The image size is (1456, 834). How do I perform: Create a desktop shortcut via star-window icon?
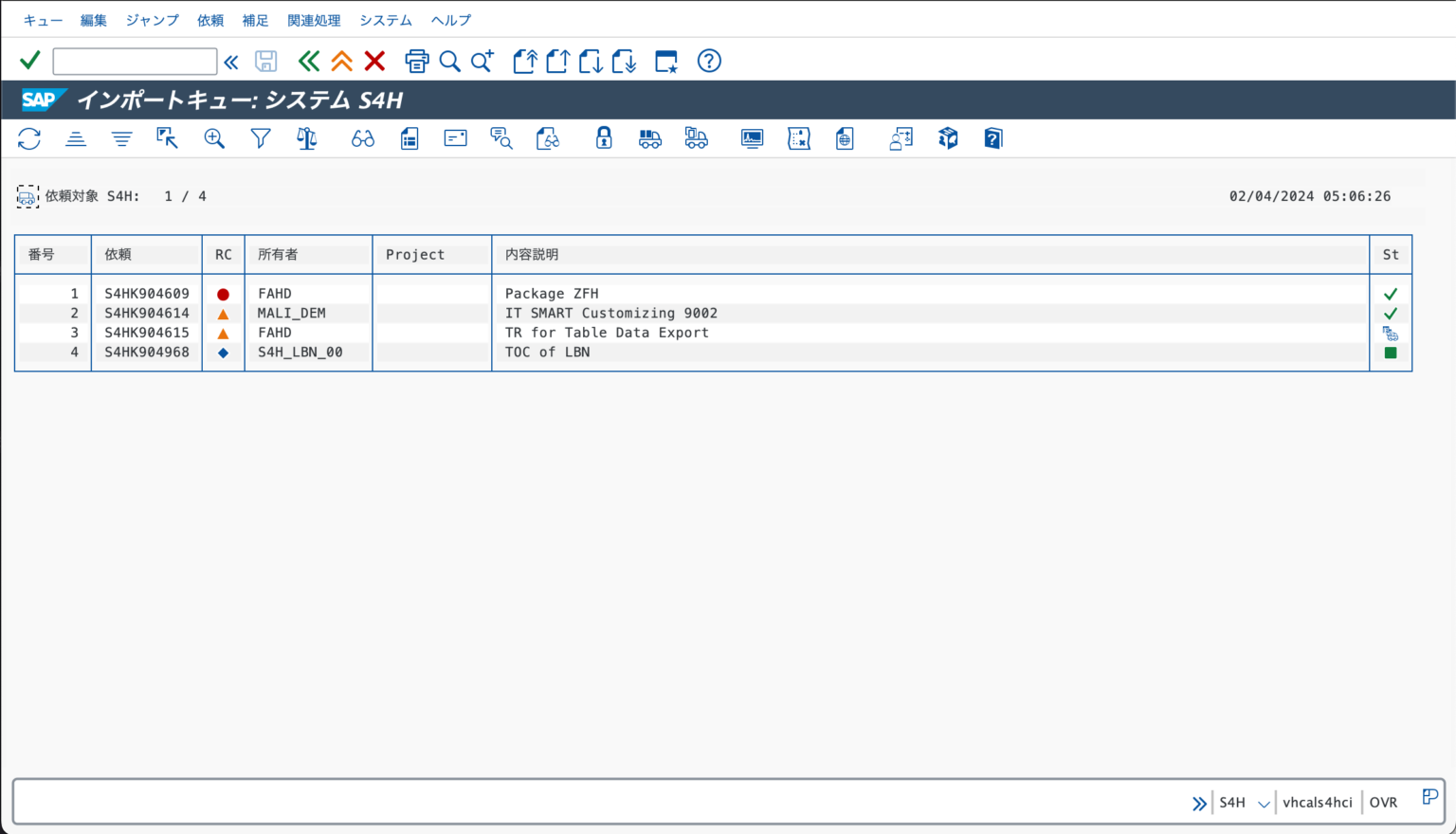pos(665,61)
